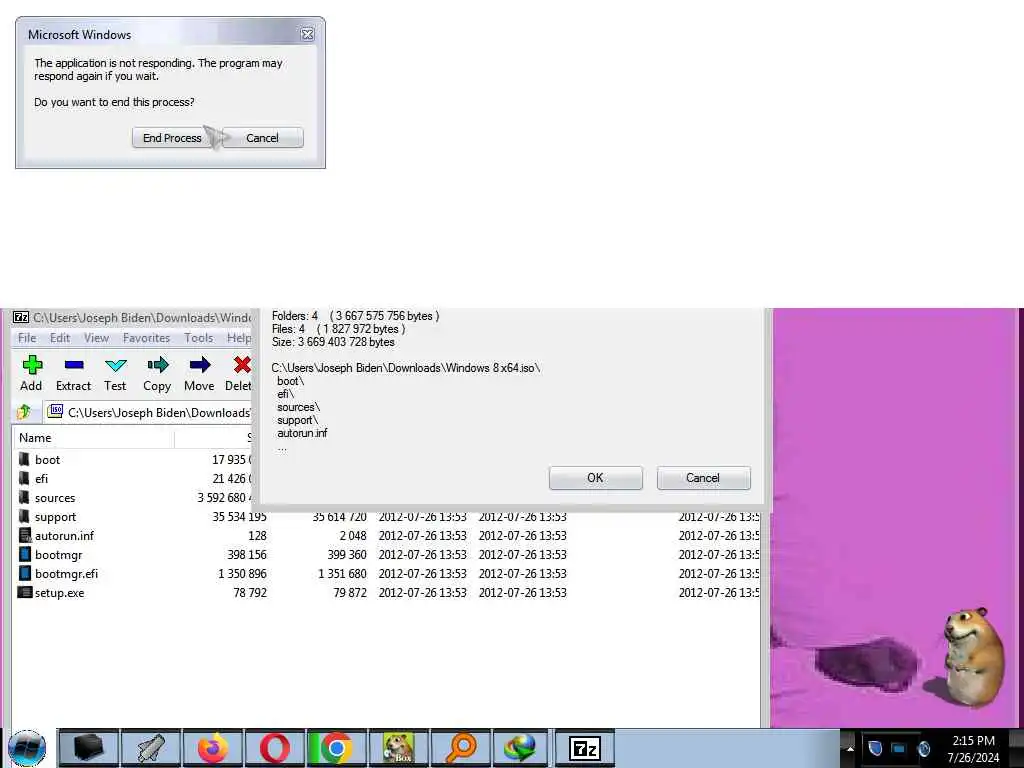
Task: Click size value 78 792 of setup.exe
Action: (250, 593)
